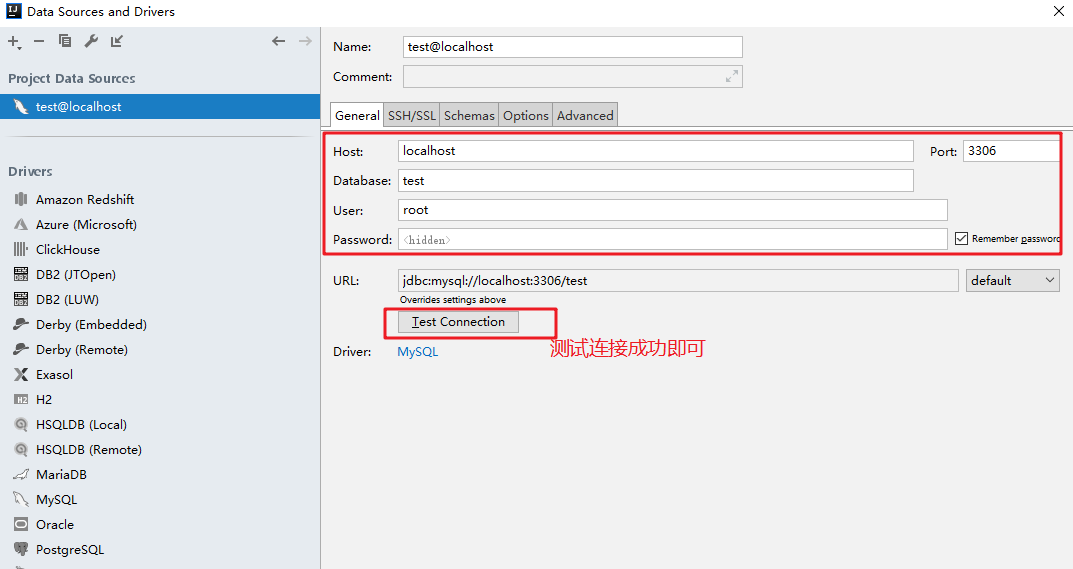The height and width of the screenshot is (569, 1073).
Task: Click the Database field containing test
Action: (x=656, y=181)
